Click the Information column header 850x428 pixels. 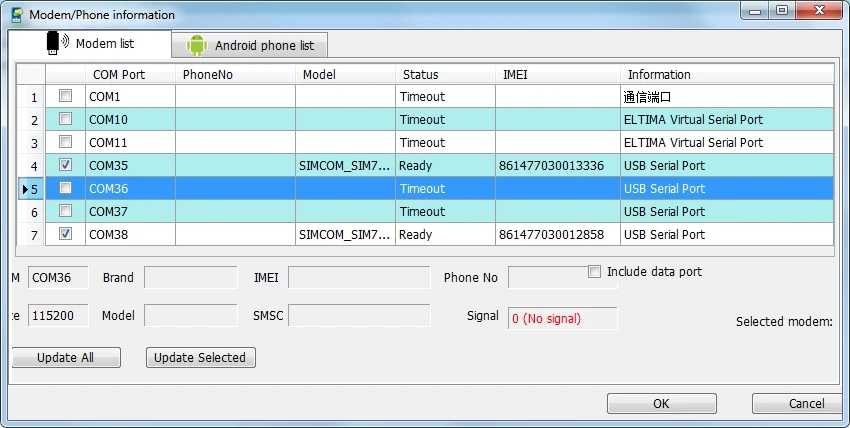pyautogui.click(x=727, y=74)
